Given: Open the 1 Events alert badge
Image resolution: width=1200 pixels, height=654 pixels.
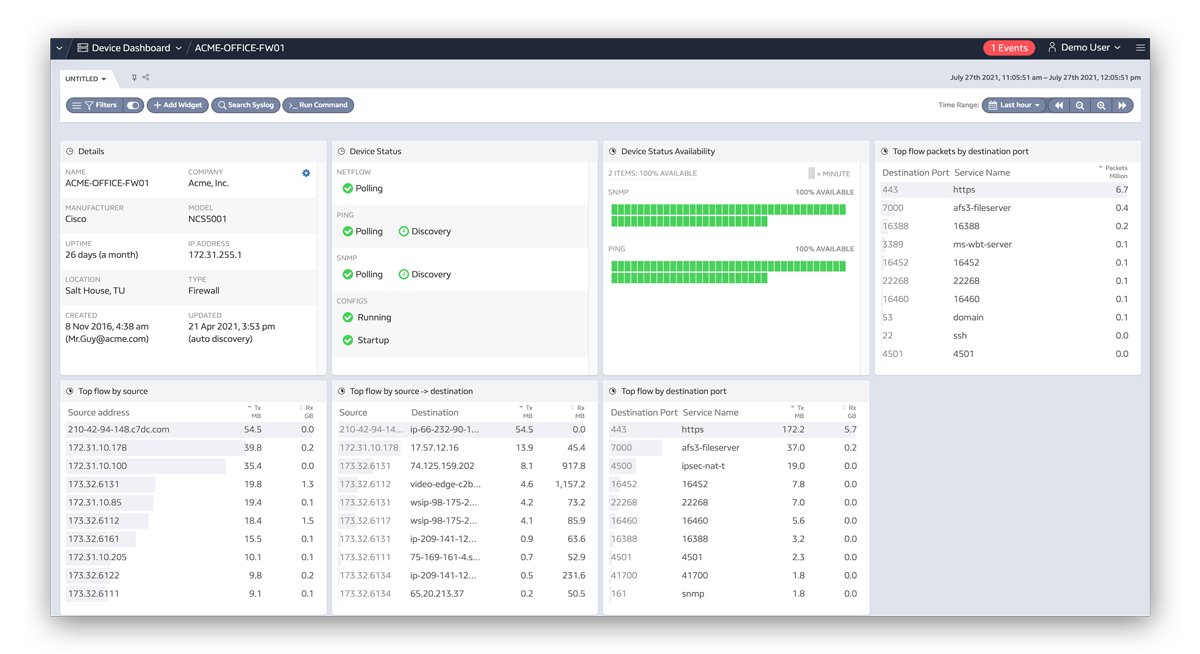Looking at the screenshot, I should (1009, 48).
